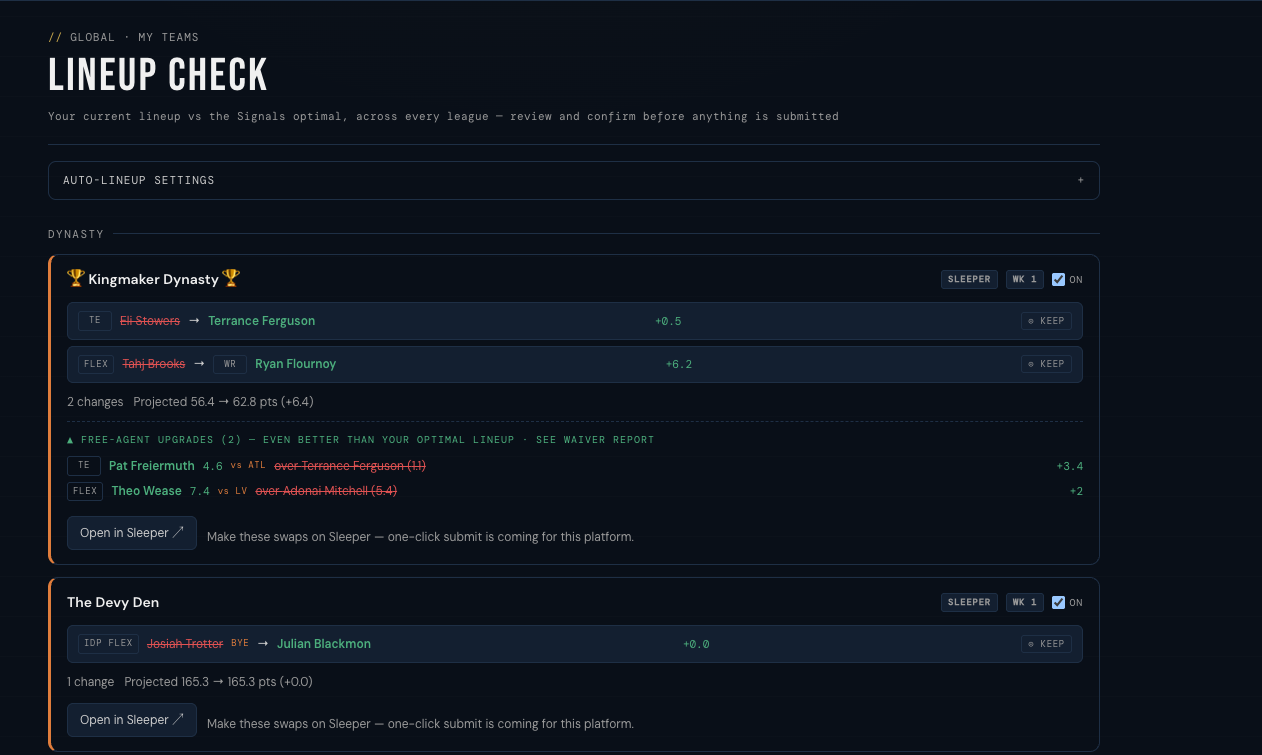The image size is (1262, 755).
Task: Click KEEP on the Josiah Trotter swap
Action: 1046,644
